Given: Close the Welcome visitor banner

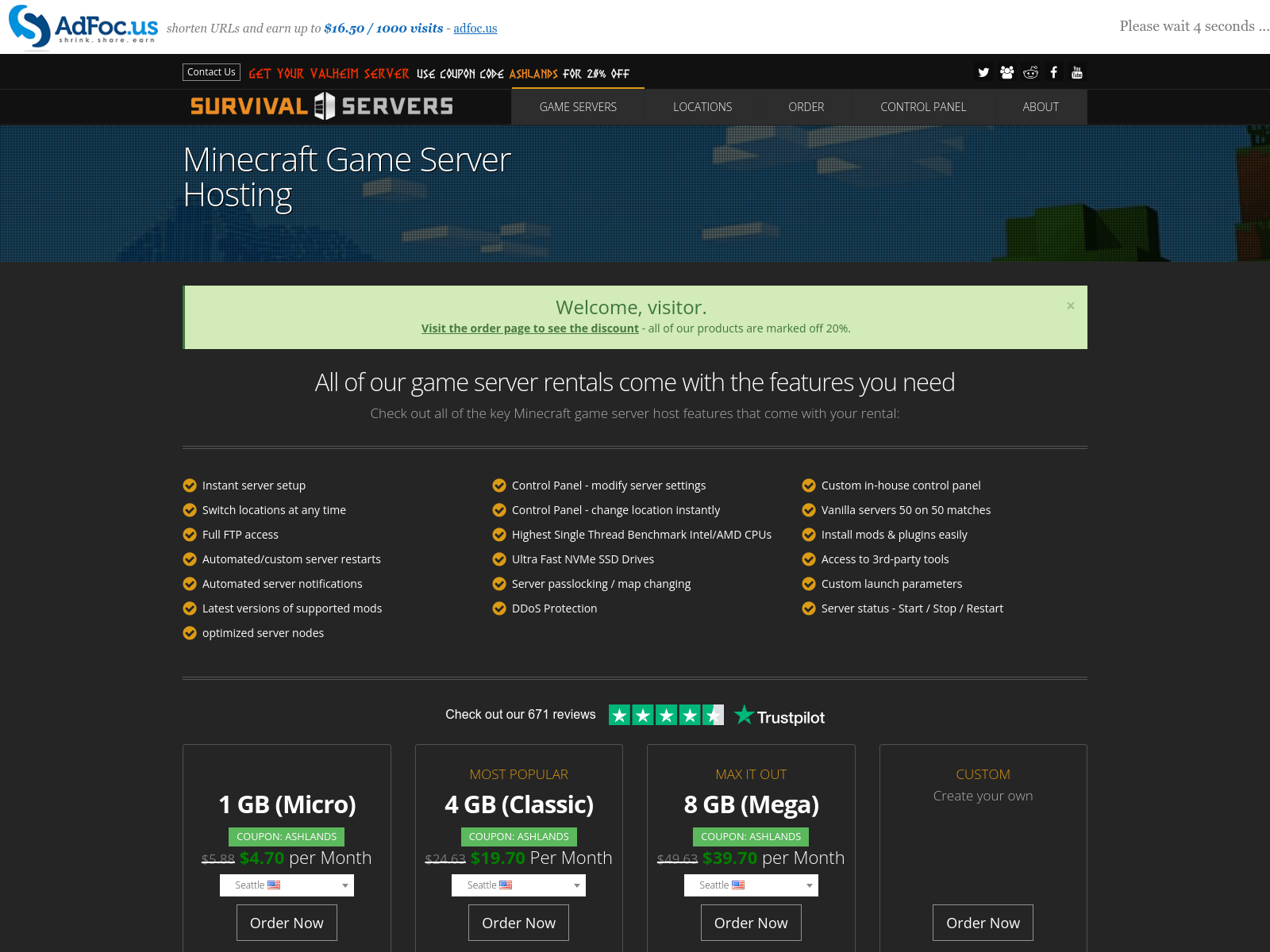Looking at the screenshot, I should pos(1071,305).
